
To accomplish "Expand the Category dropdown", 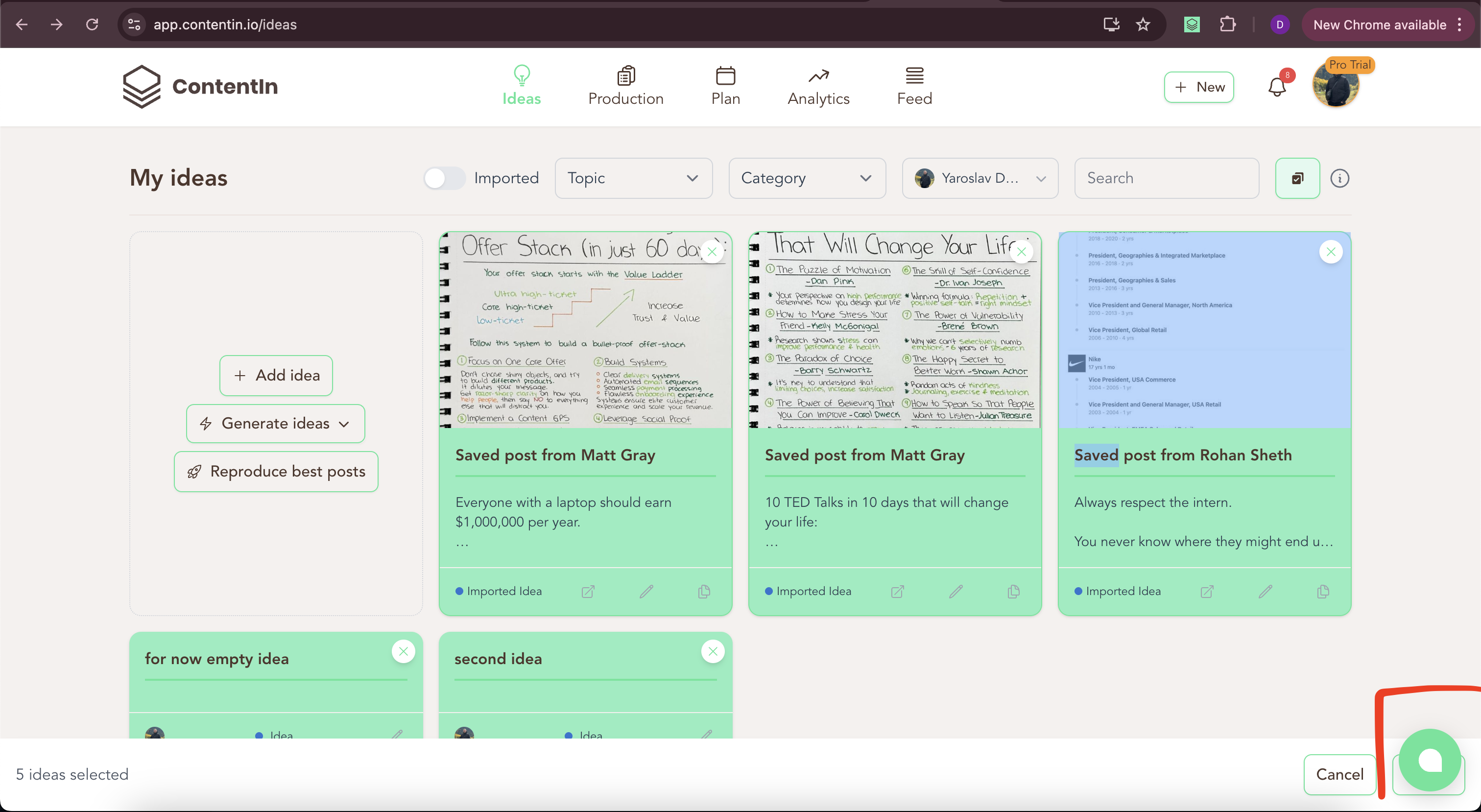I will (x=807, y=178).
